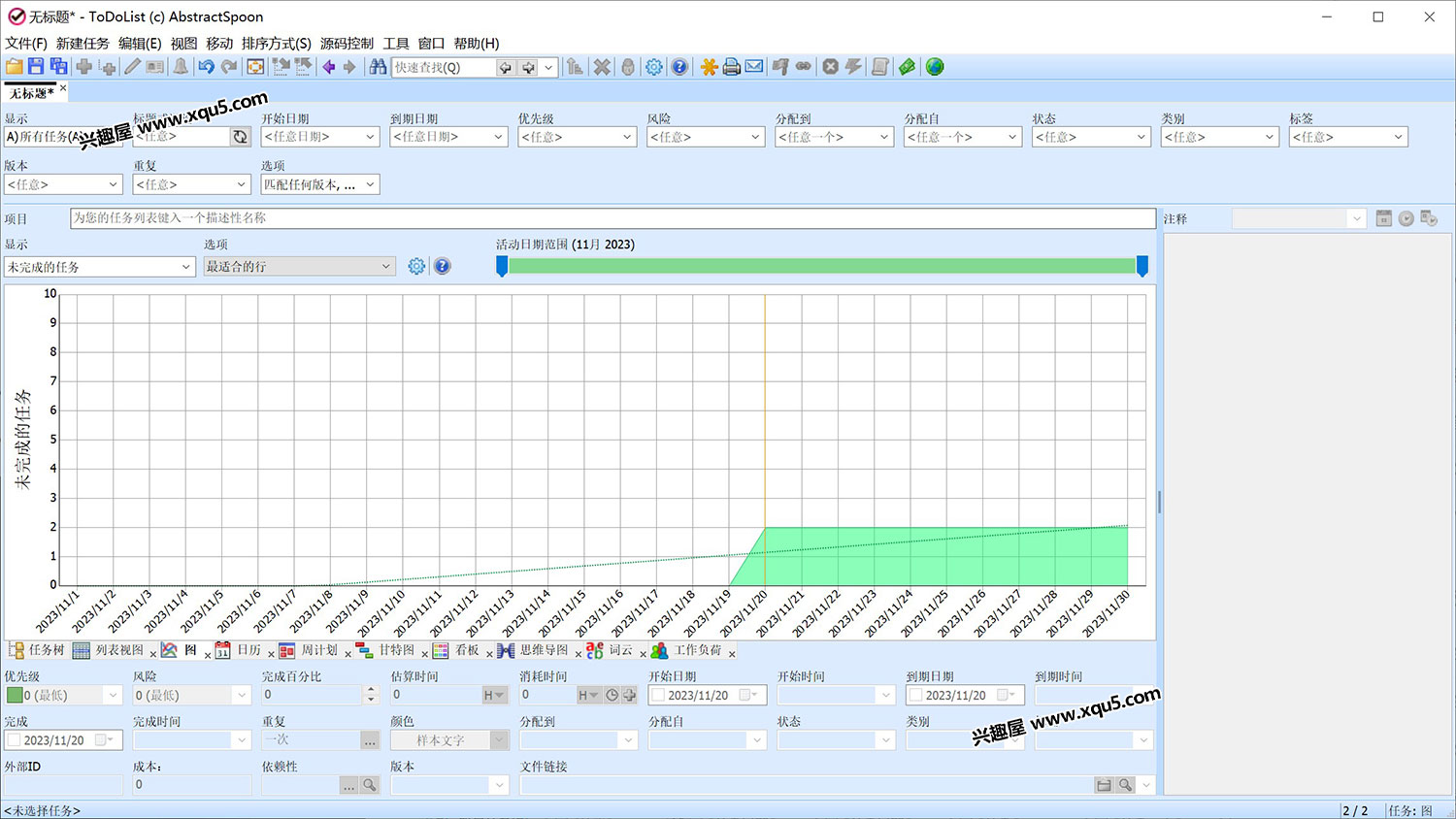The height and width of the screenshot is (819, 1456).
Task: Open Find Tasks with binoculars icon
Action: click(x=378, y=67)
